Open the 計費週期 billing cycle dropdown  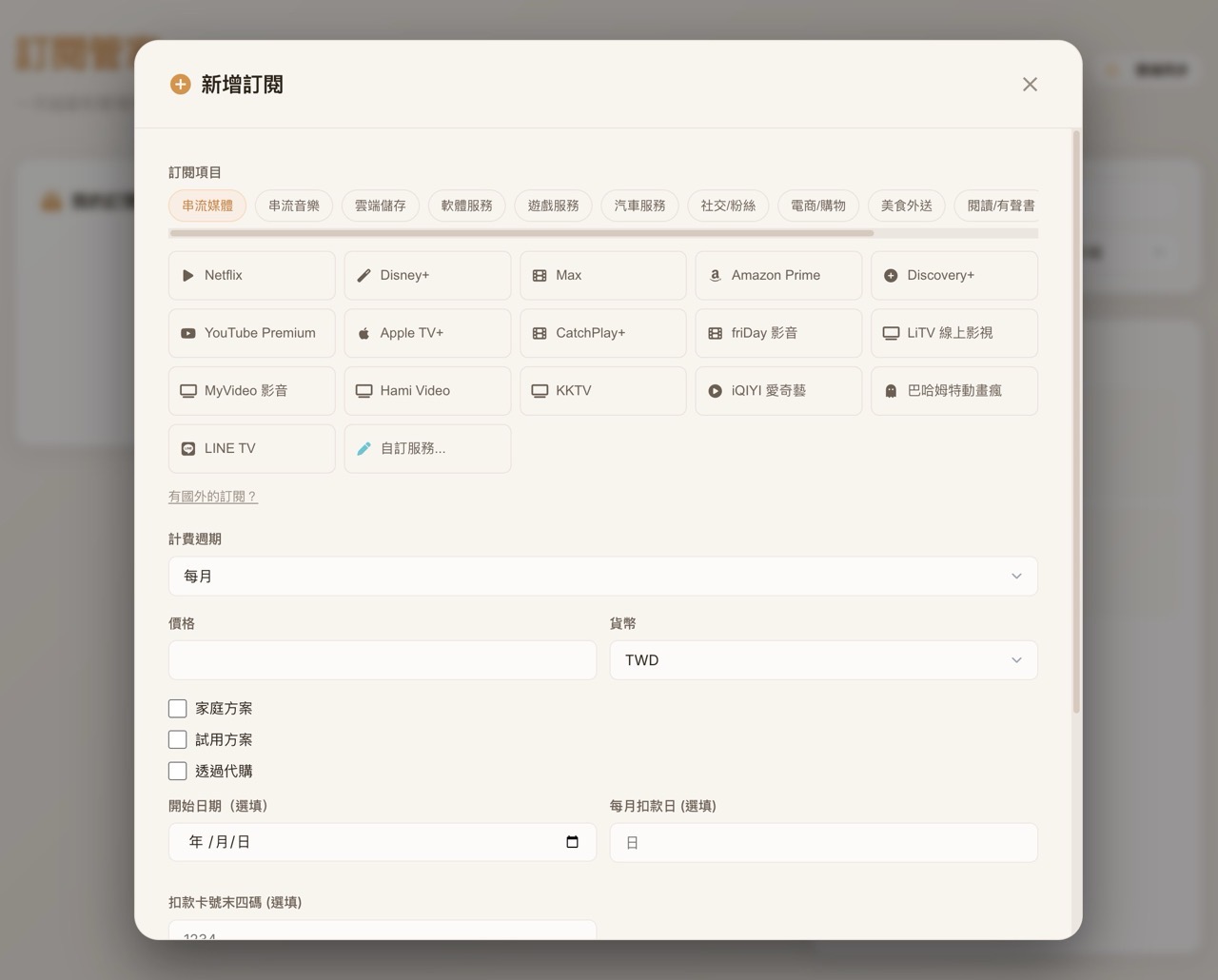click(x=602, y=576)
